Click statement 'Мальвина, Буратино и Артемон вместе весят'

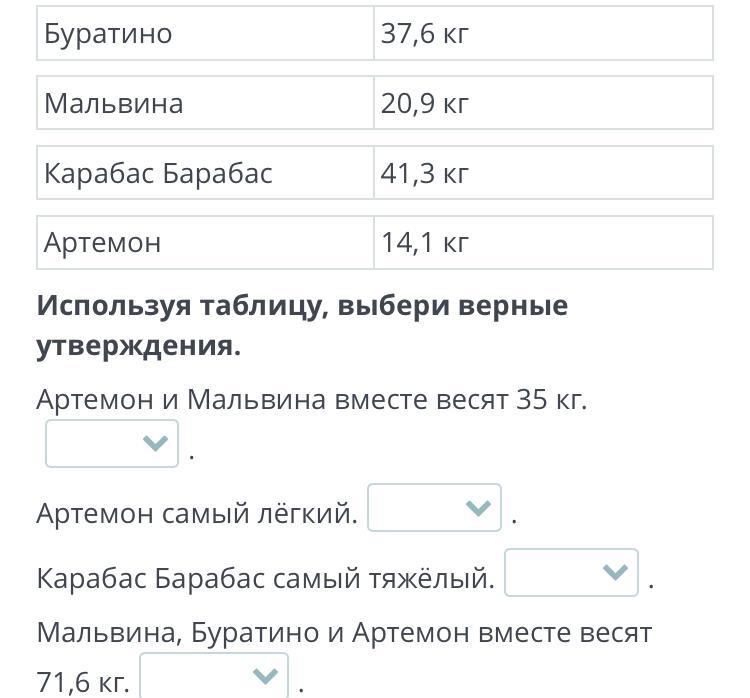click(x=344, y=633)
